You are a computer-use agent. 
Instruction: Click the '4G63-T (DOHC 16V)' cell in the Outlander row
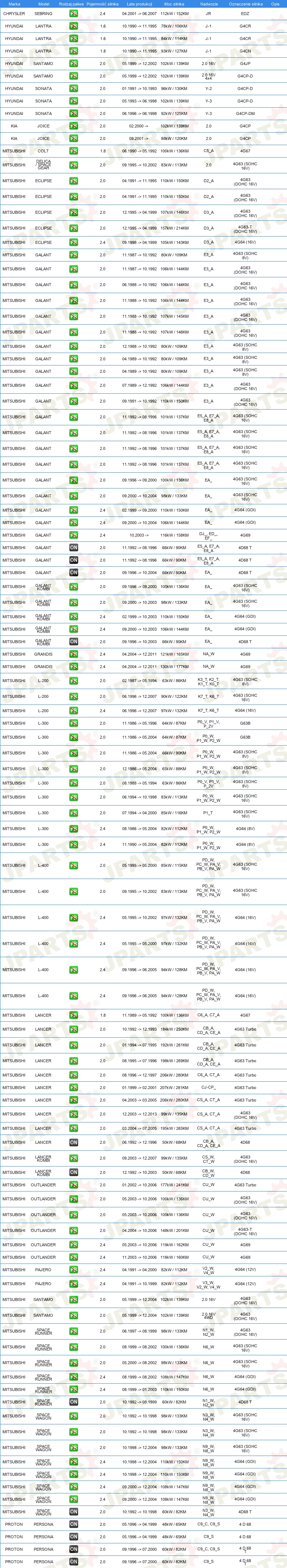point(245,1231)
